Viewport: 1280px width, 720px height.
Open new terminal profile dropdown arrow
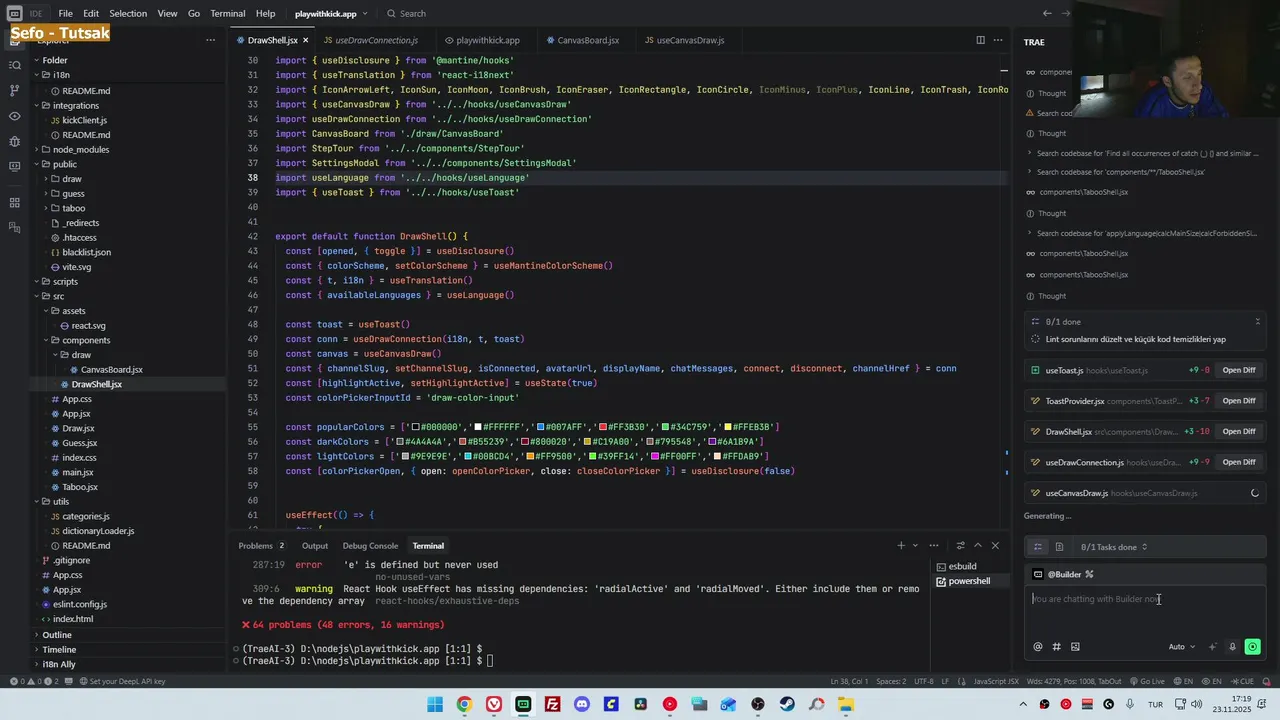pos(914,546)
